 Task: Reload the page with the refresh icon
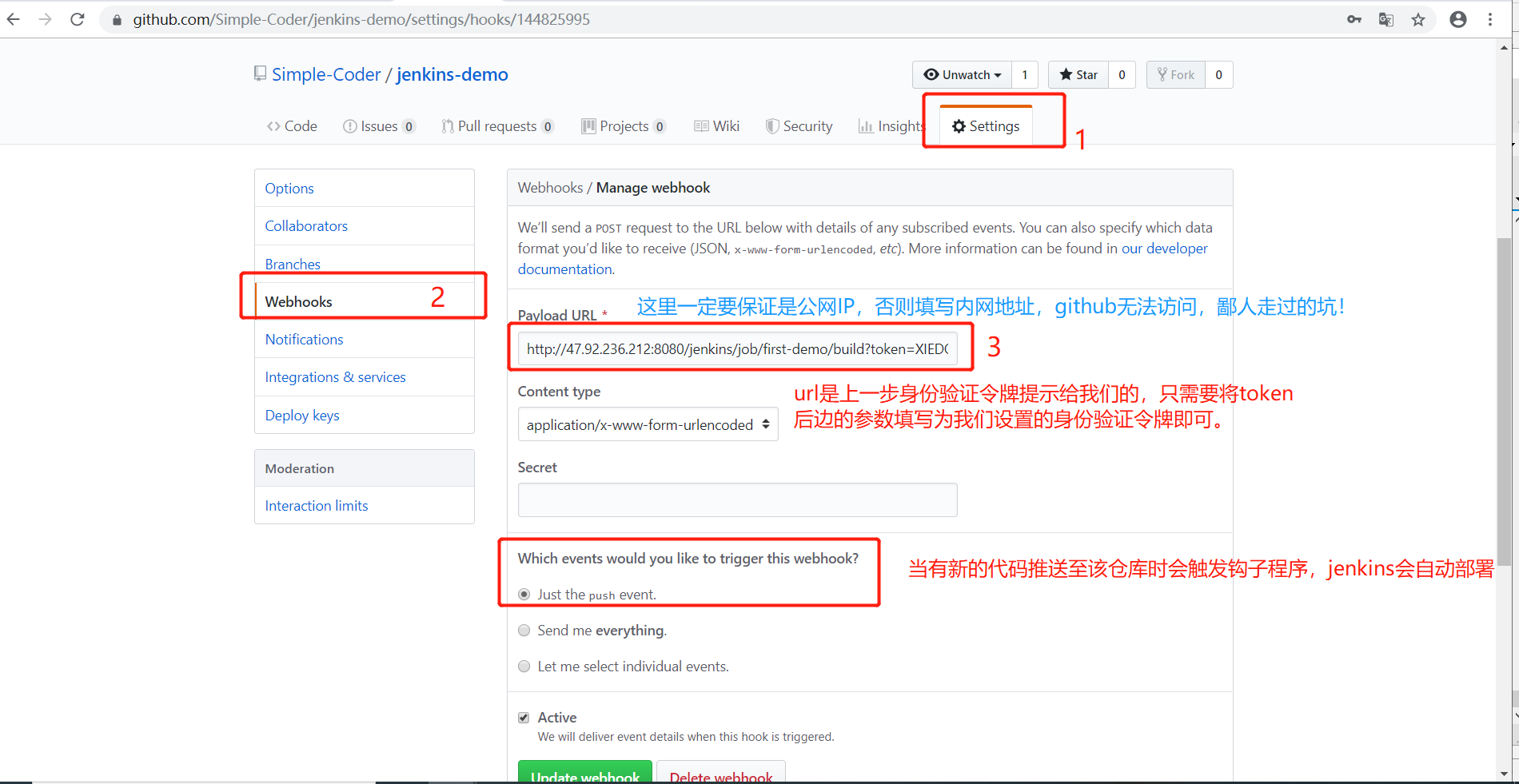pyautogui.click(x=78, y=19)
